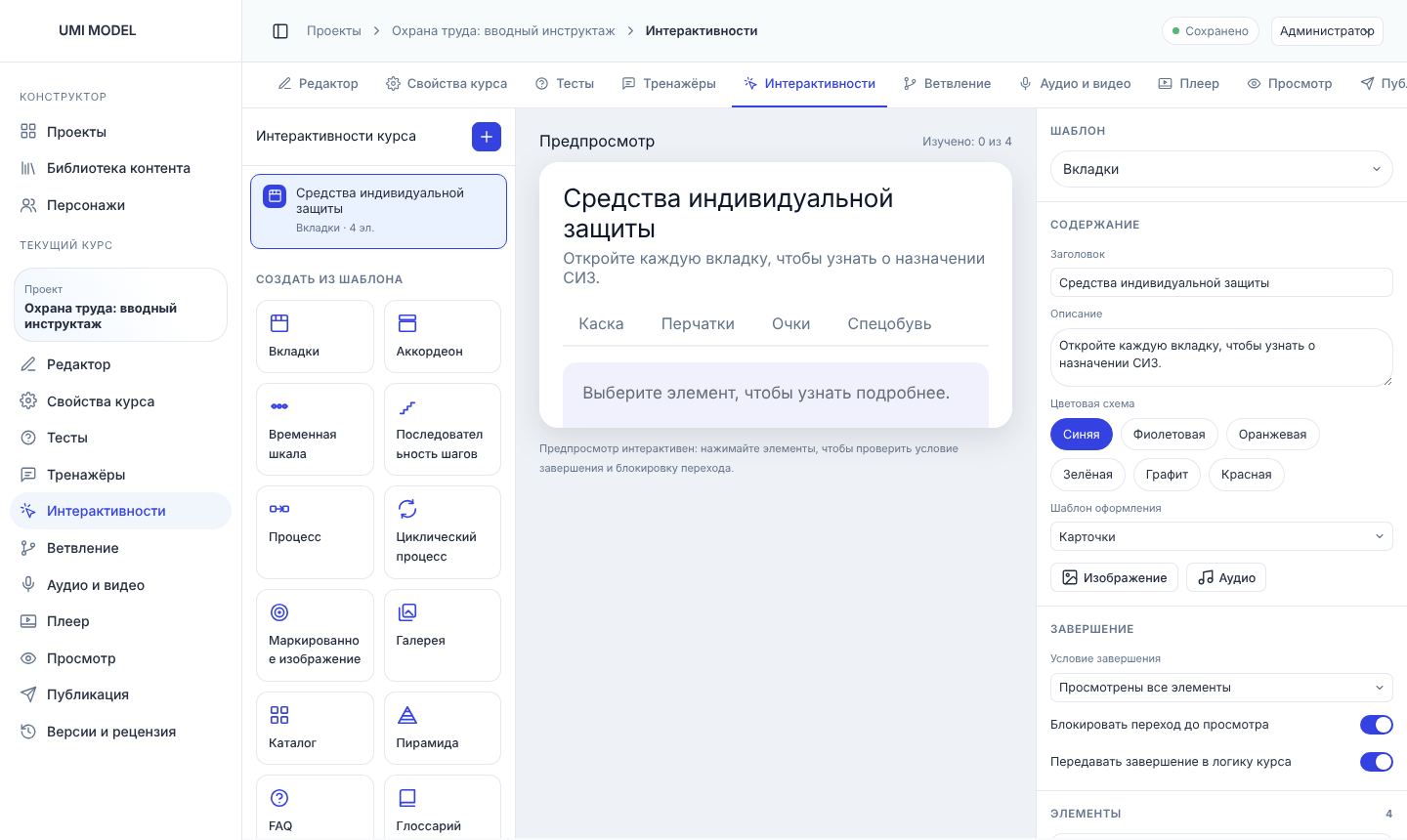This screenshot has width=1407, height=840.
Task: Open the Перчатки tab in preview
Action: tap(698, 324)
